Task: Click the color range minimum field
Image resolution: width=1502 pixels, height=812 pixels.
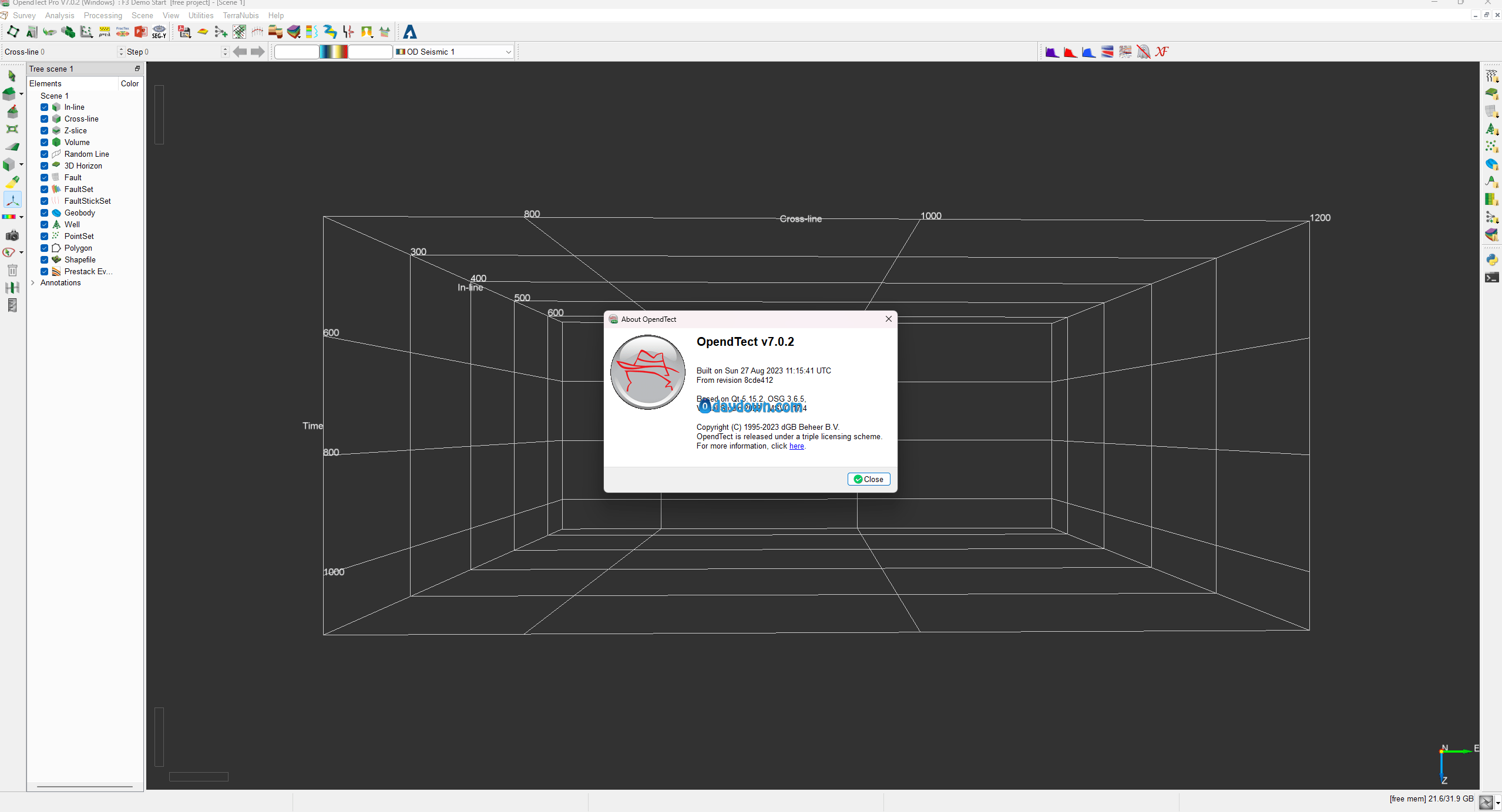Action: click(297, 52)
